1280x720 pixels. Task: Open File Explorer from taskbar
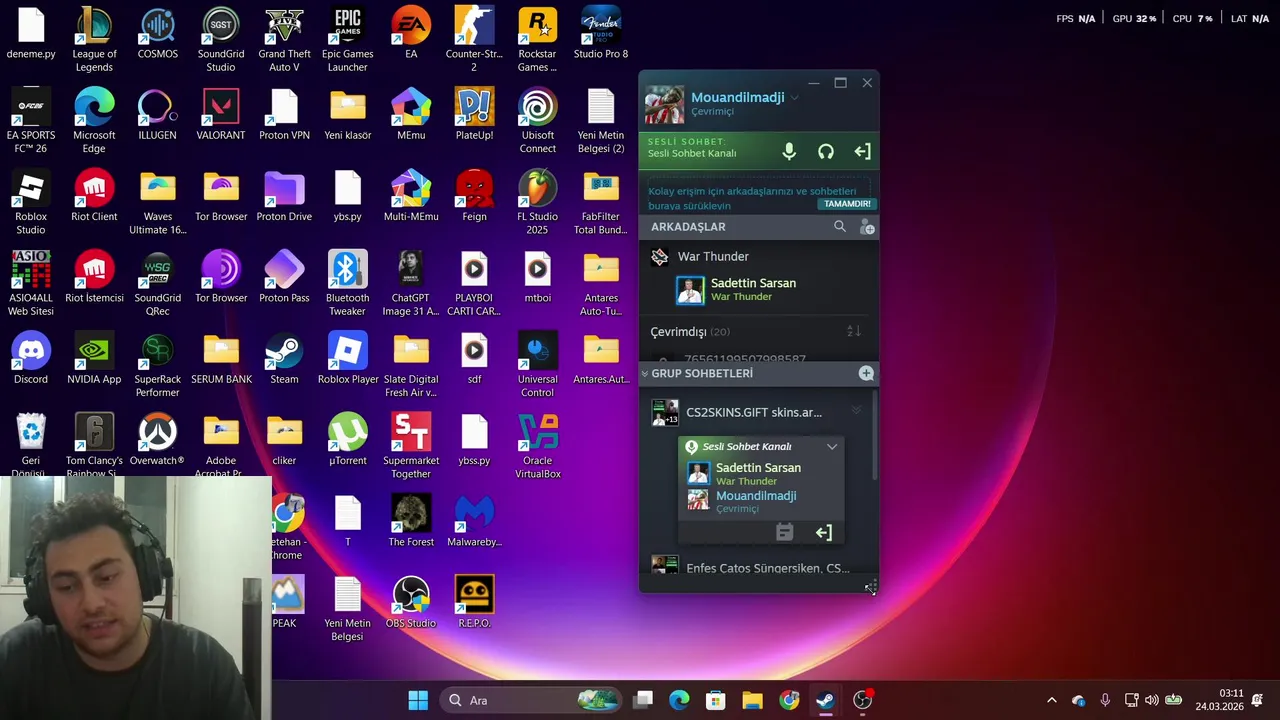[752, 700]
